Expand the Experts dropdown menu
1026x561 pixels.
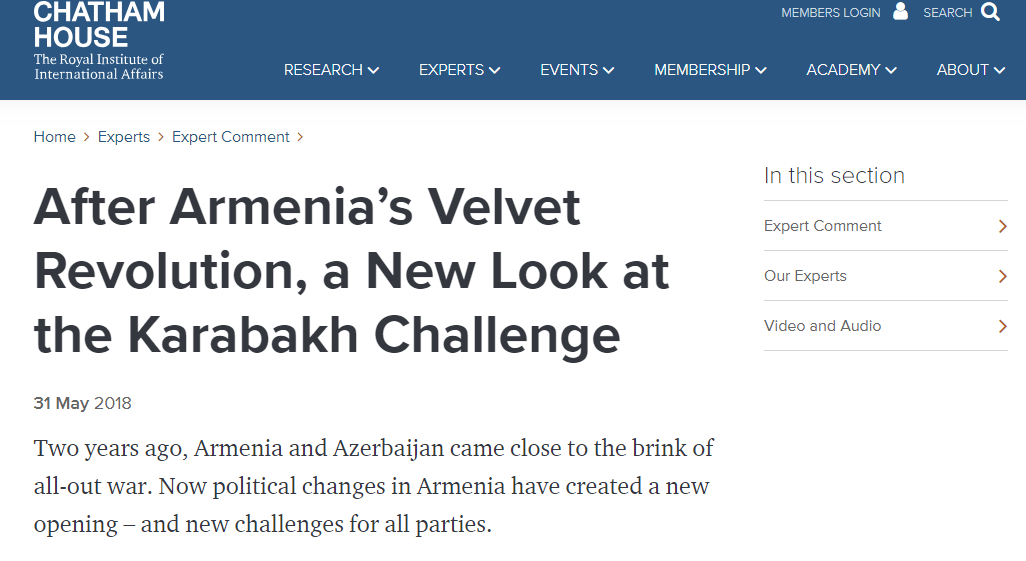pos(459,70)
